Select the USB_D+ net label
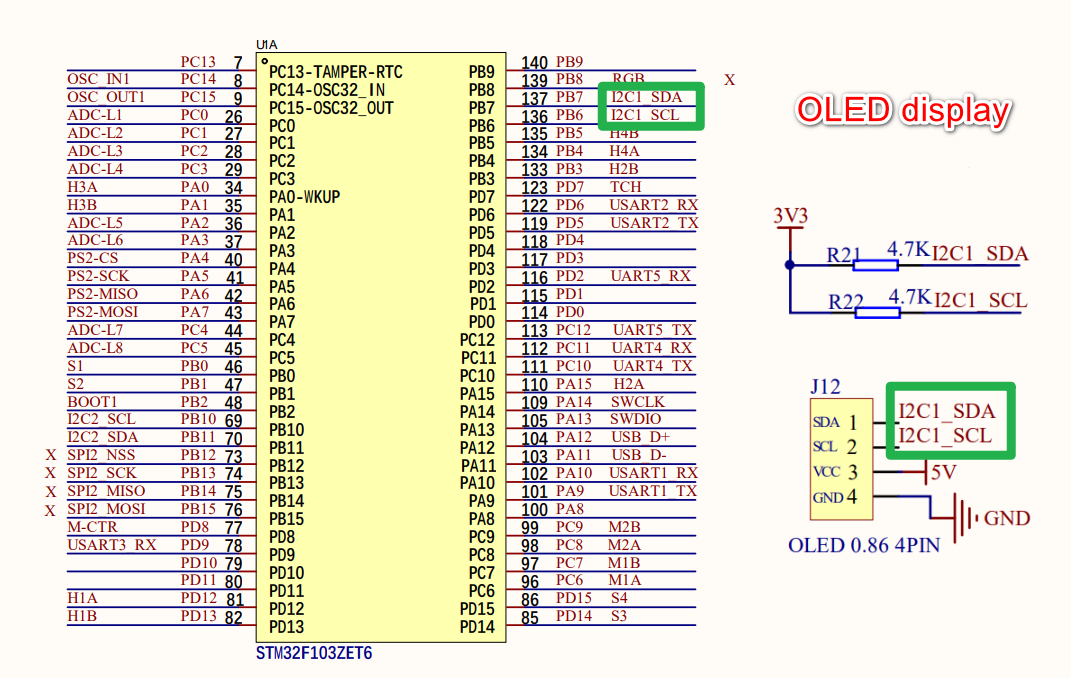 [x=640, y=437]
